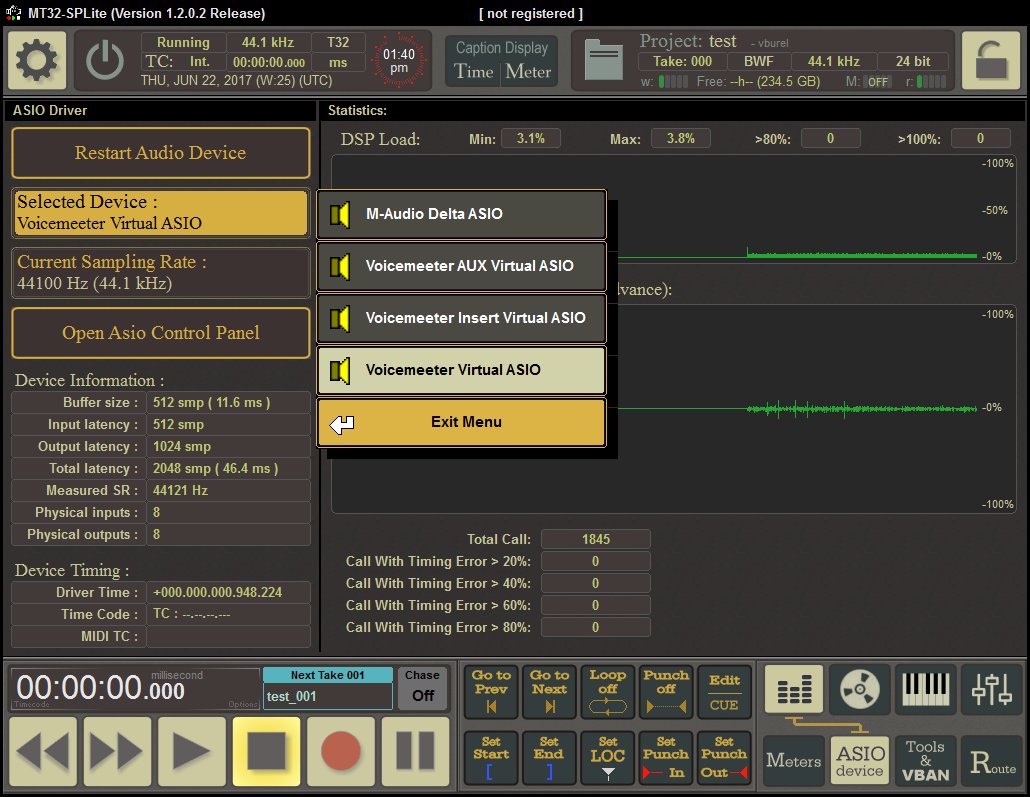Select M-Audio Delta ASIO from the menu
The height and width of the screenshot is (797, 1030).
(x=462, y=214)
